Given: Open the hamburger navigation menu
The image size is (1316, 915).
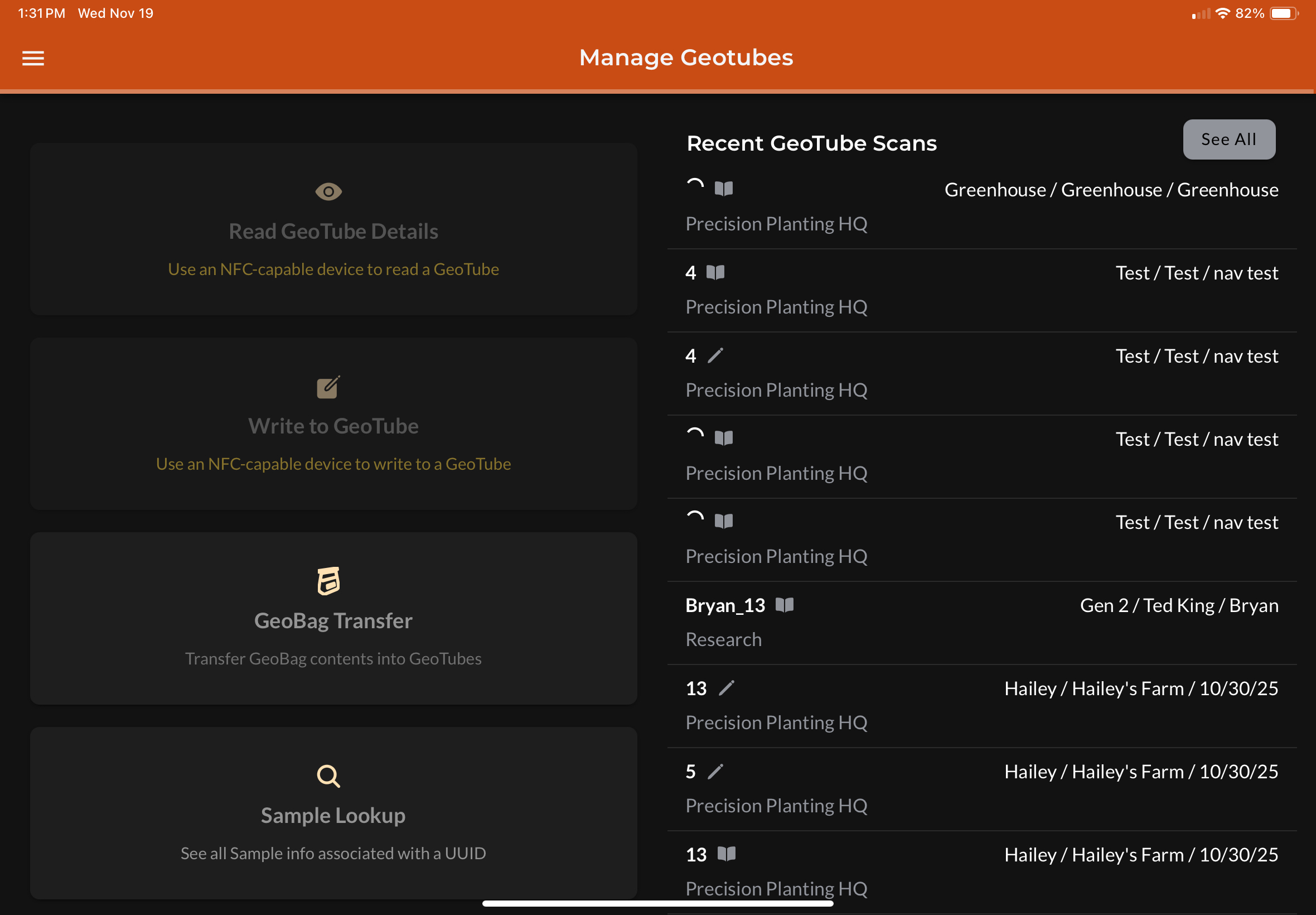Looking at the screenshot, I should tap(33, 59).
